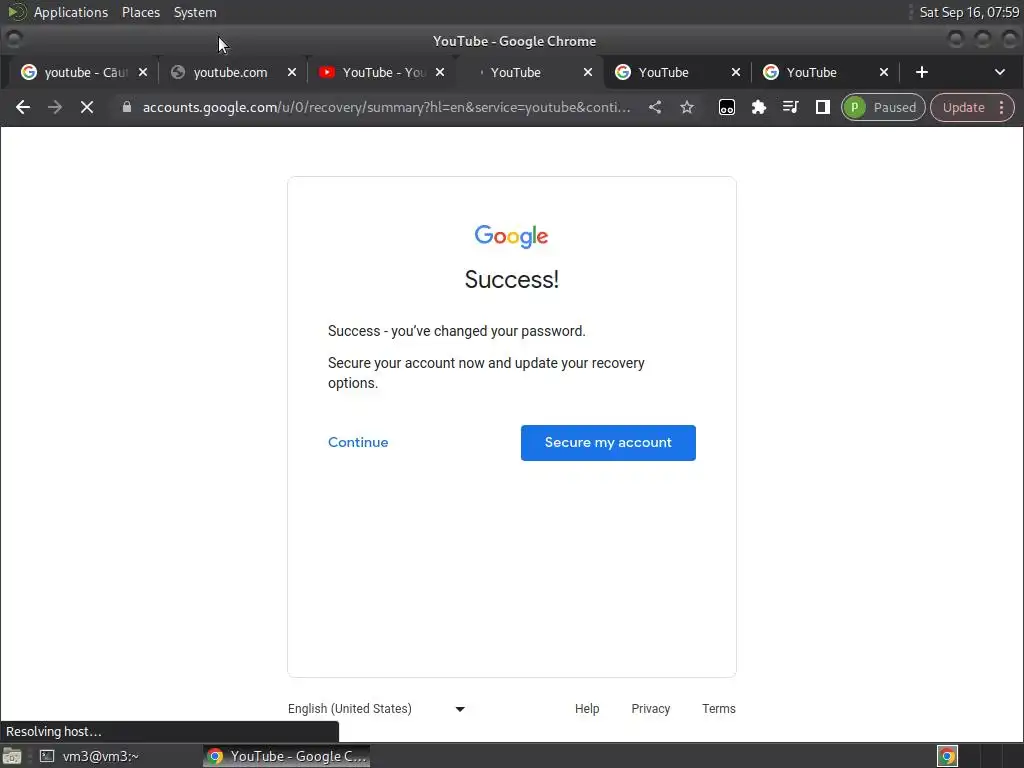Click the clock showing Sat Sep 16
The height and width of the screenshot is (768, 1024).
pyautogui.click(x=969, y=12)
